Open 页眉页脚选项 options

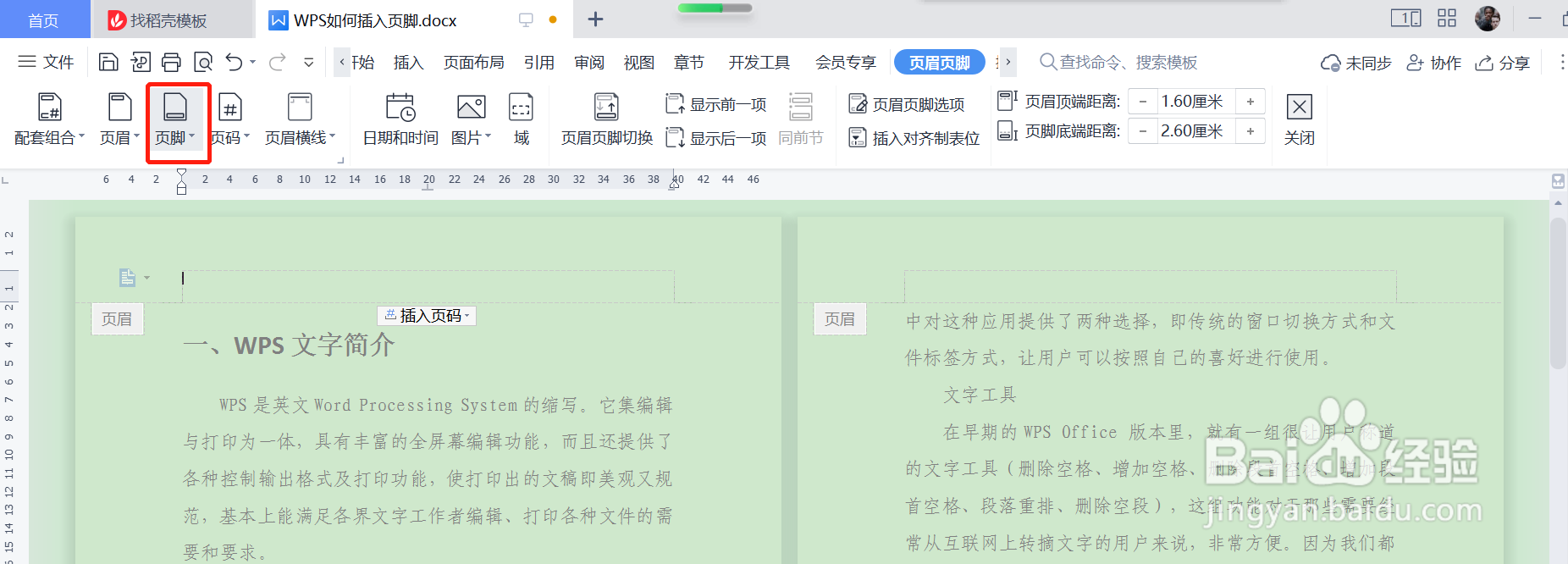click(907, 104)
